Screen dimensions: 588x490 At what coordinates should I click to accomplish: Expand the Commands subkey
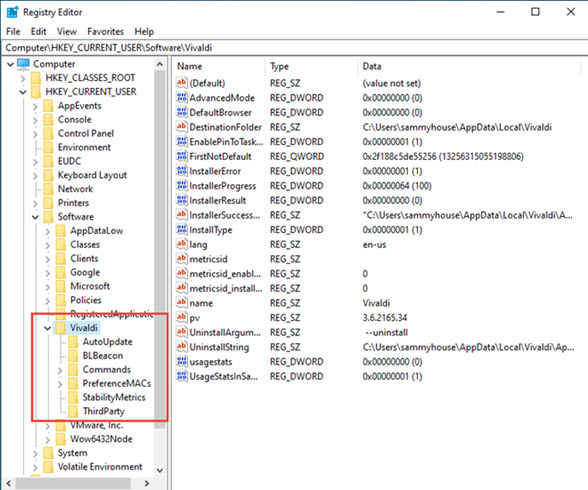(x=60, y=370)
